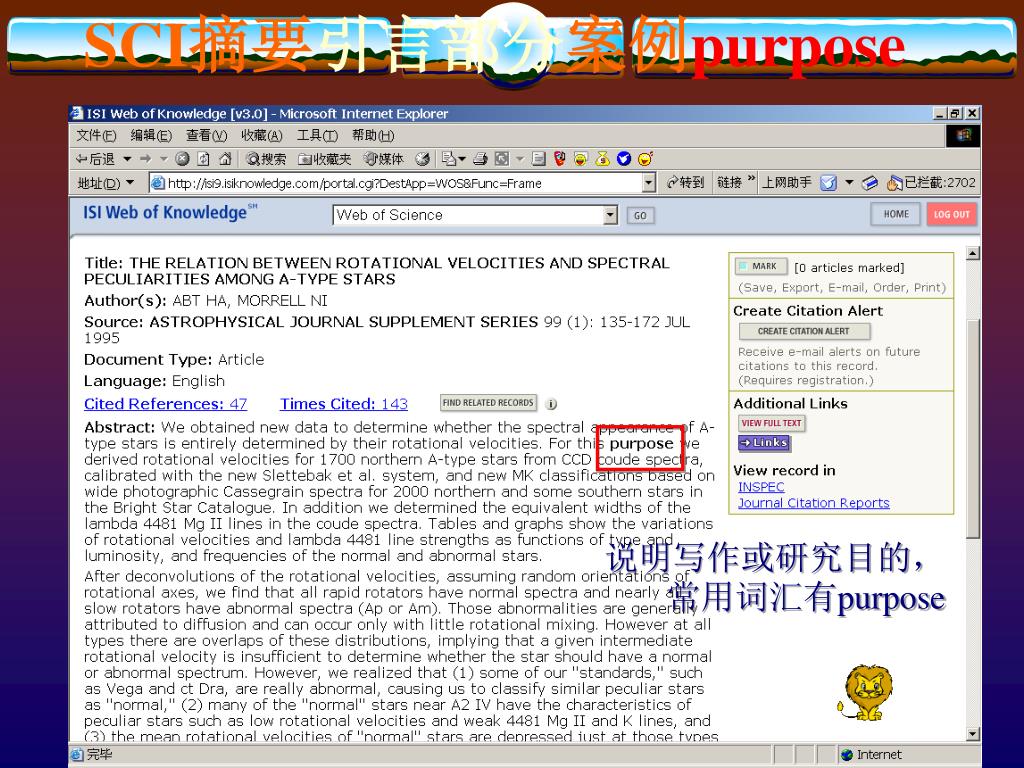This screenshot has height=768, width=1024.
Task: Click the MARK button
Action: click(x=761, y=266)
